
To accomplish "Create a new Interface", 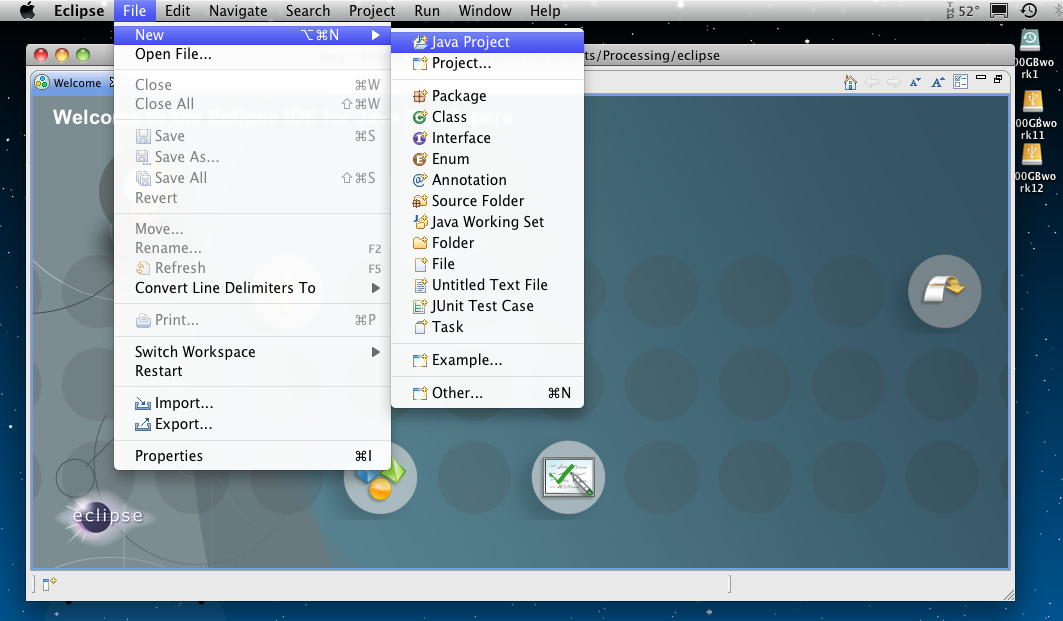I will point(487,138).
